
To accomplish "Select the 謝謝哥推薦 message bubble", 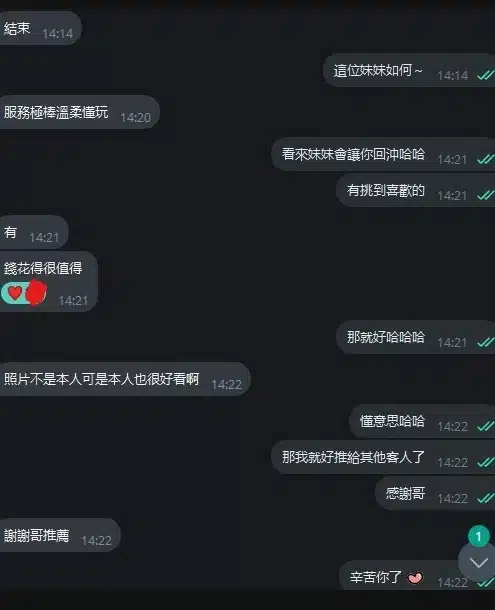I will pos(60,535).
